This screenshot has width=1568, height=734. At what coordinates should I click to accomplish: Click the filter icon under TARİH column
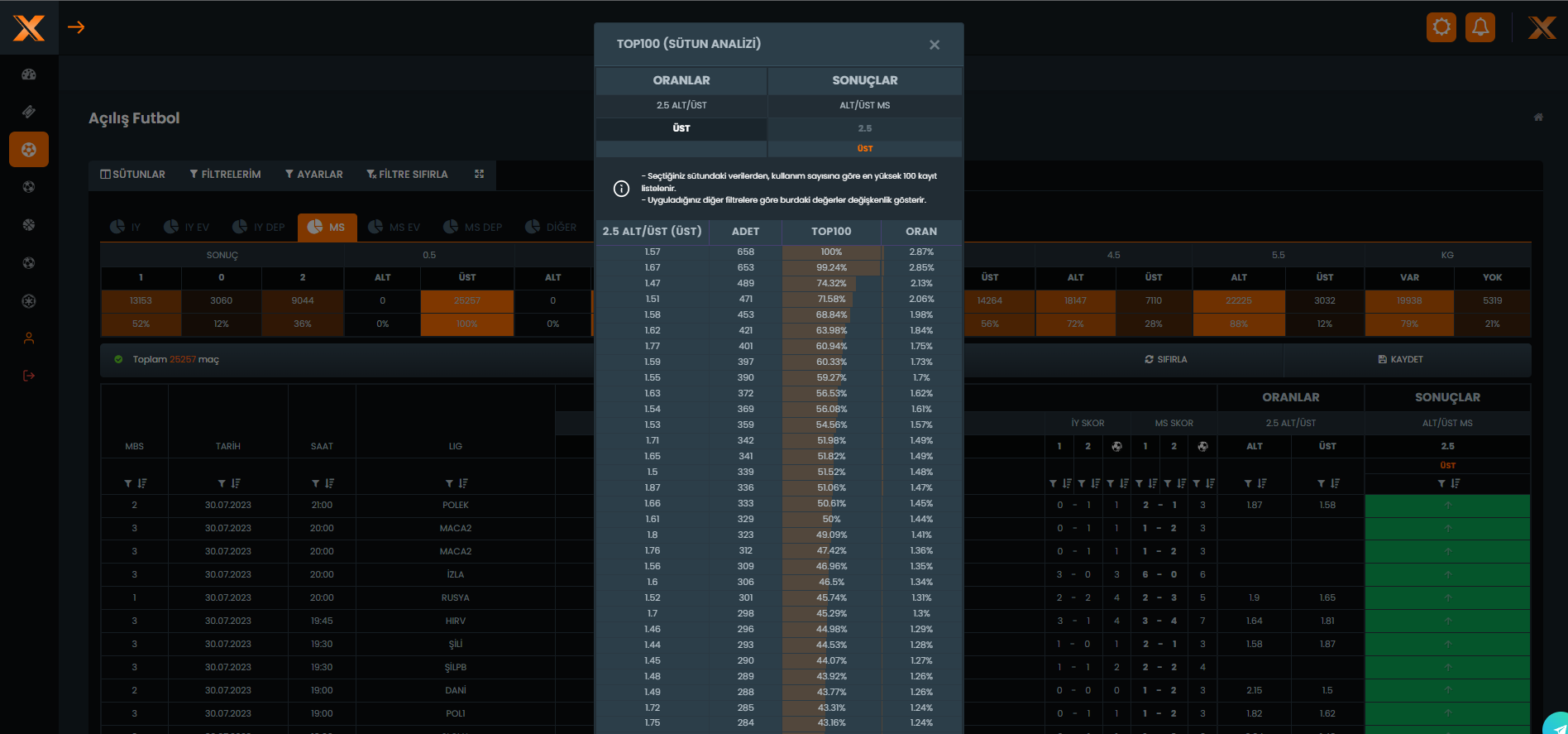(222, 483)
